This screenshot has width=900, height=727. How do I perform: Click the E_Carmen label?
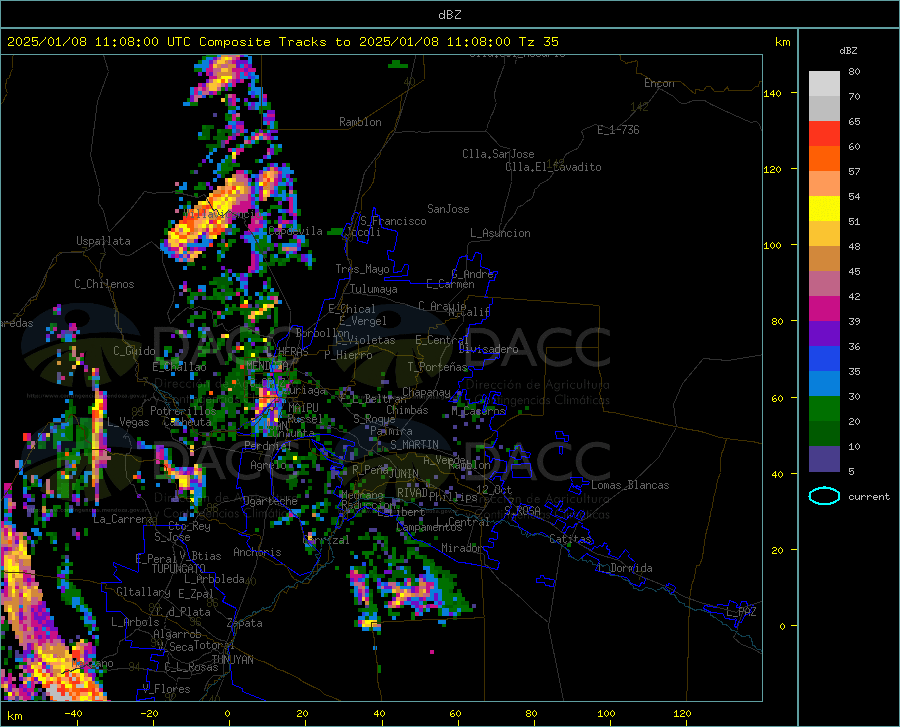pyautogui.click(x=450, y=284)
